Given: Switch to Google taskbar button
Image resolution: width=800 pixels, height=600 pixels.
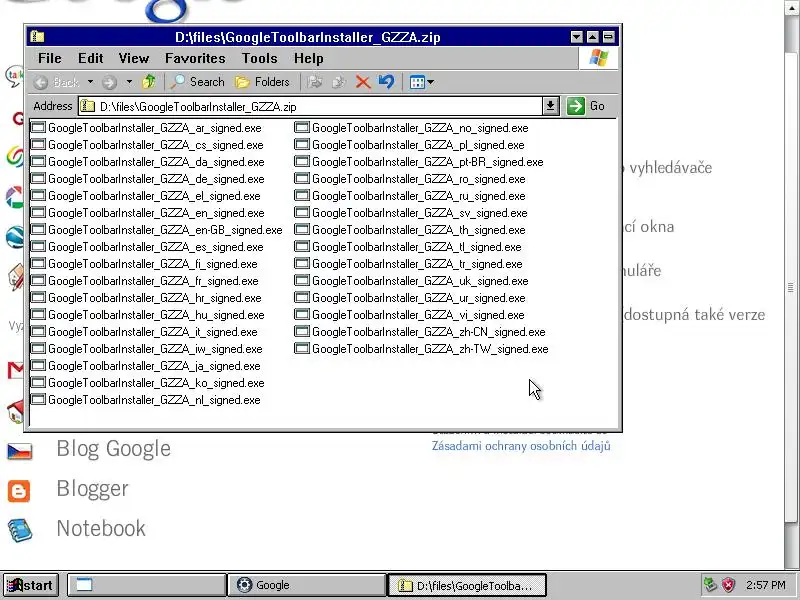Looking at the screenshot, I should point(306,585).
